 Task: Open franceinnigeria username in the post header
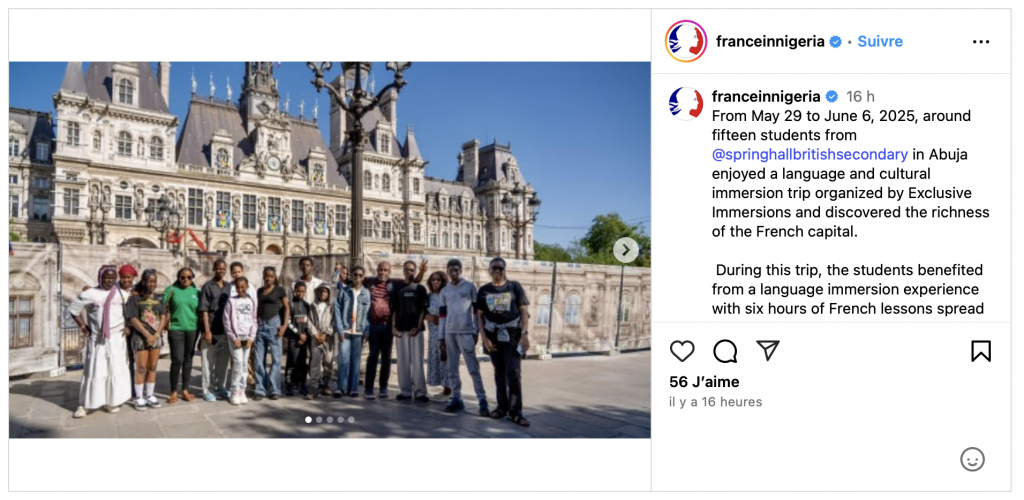tap(770, 41)
